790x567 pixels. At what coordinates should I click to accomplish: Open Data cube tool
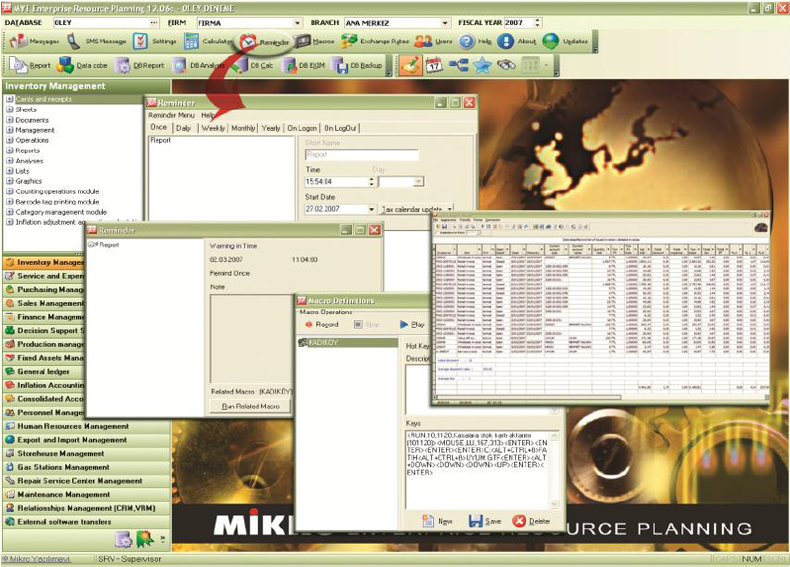82,65
